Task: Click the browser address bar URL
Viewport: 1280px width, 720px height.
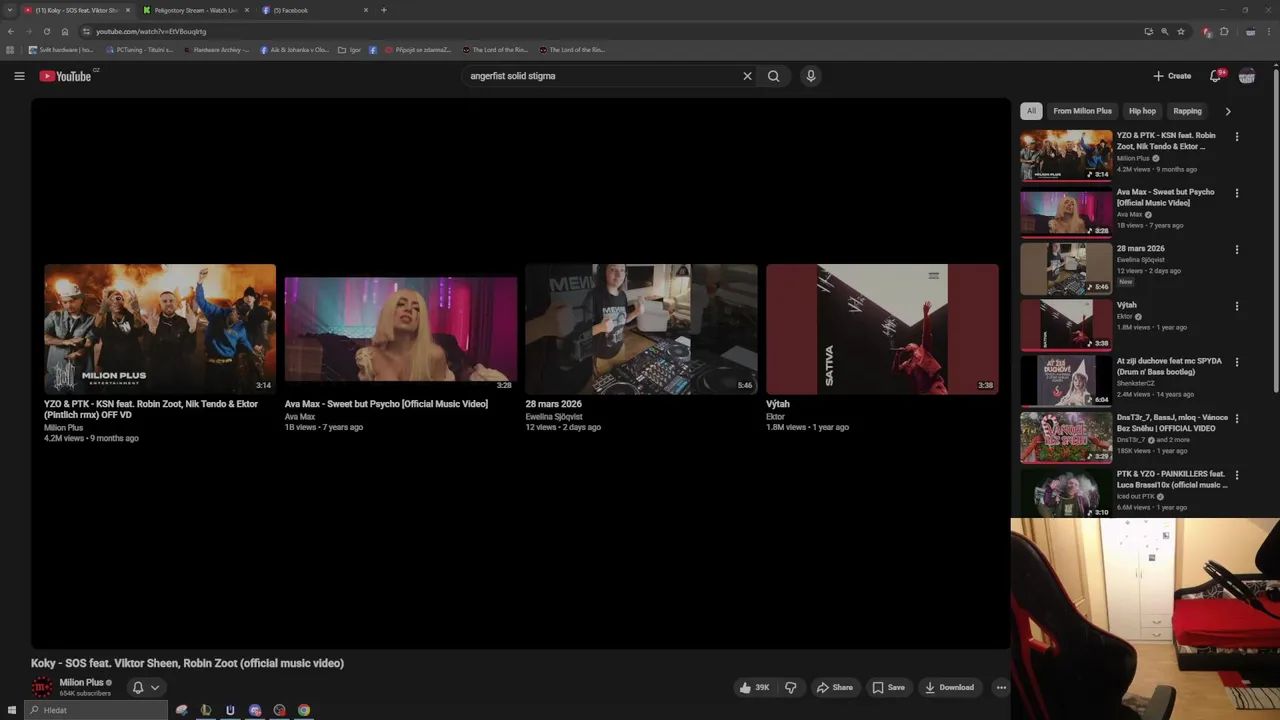Action: pos(151,31)
